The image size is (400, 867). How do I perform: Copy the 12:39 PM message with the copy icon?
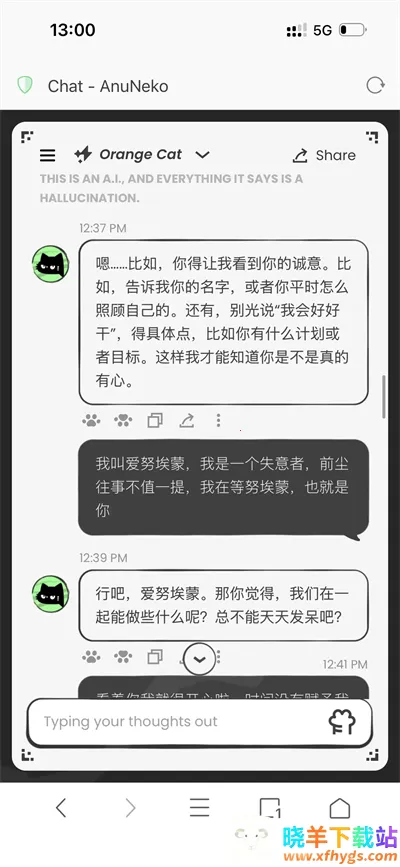[155, 657]
